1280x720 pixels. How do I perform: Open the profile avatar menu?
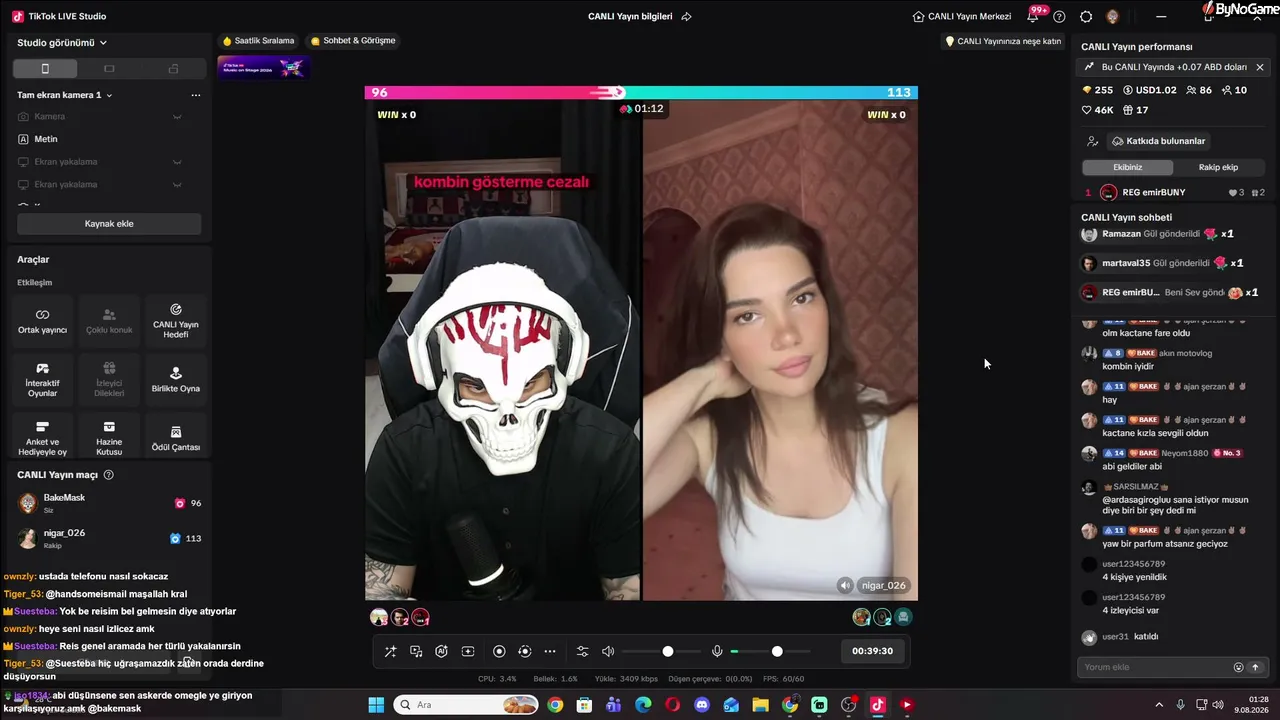point(1112,17)
